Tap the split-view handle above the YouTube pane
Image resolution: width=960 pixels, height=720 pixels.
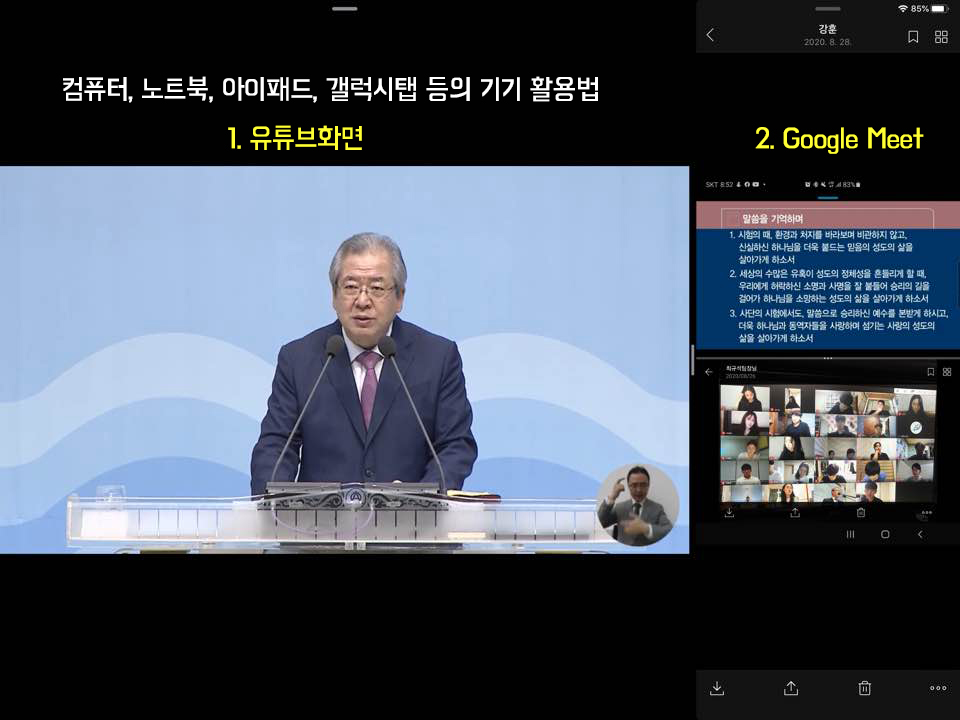[x=344, y=9]
